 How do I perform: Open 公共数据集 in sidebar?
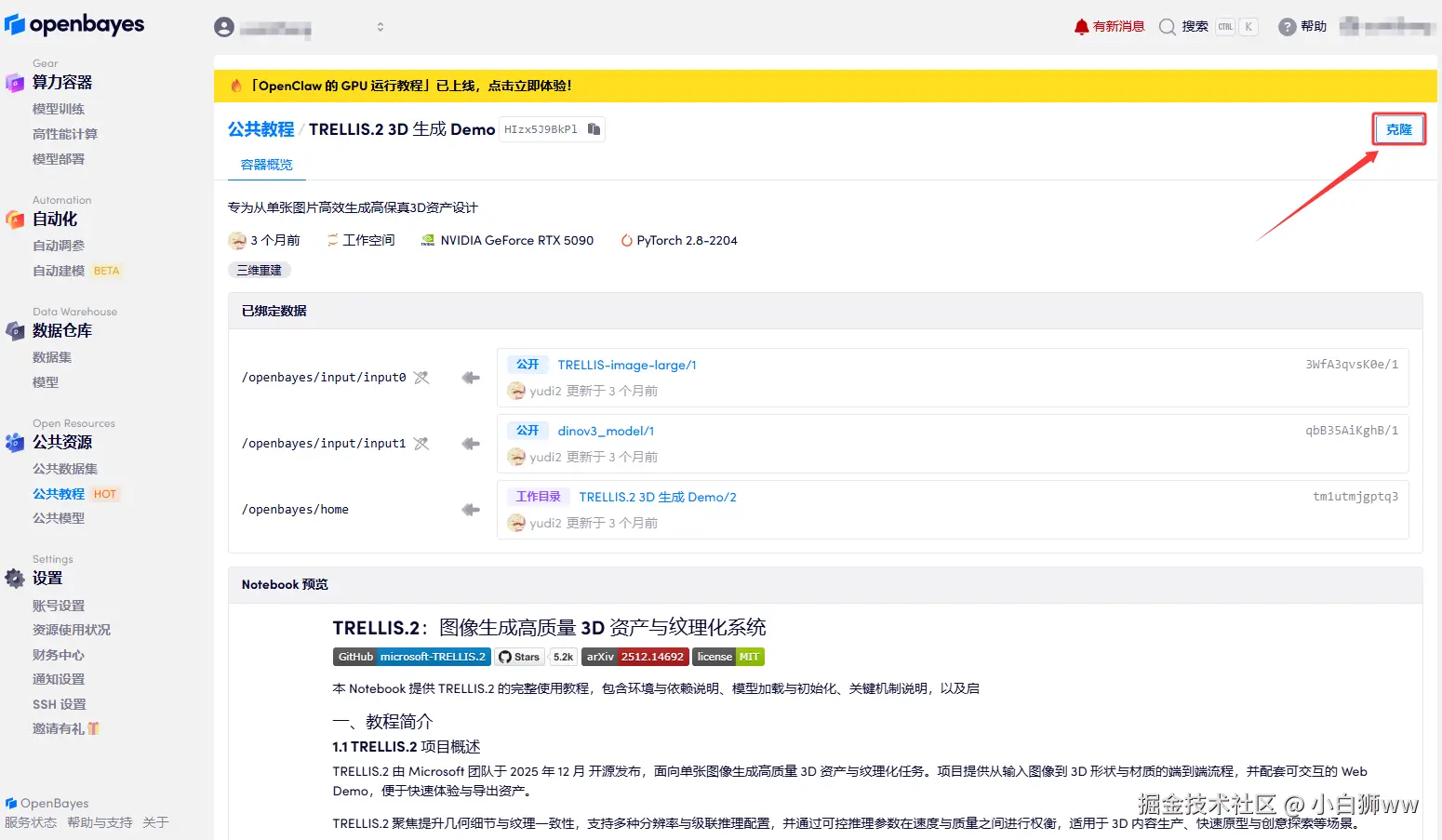pyautogui.click(x=65, y=469)
